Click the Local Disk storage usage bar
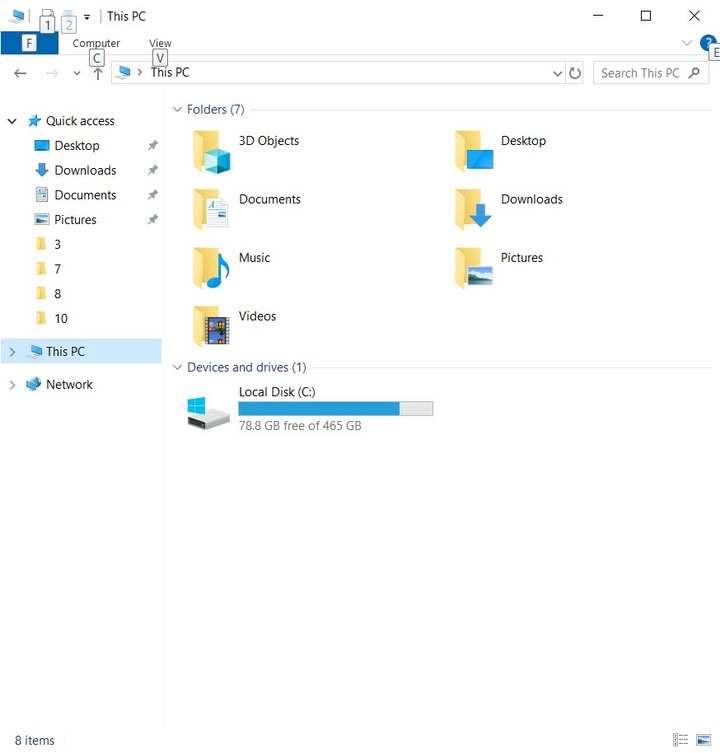 click(335, 408)
